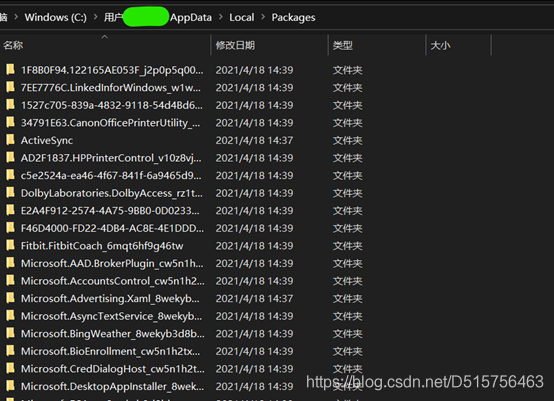Click folder icon of c5e2524a-ea46-4f67 row

(10, 175)
